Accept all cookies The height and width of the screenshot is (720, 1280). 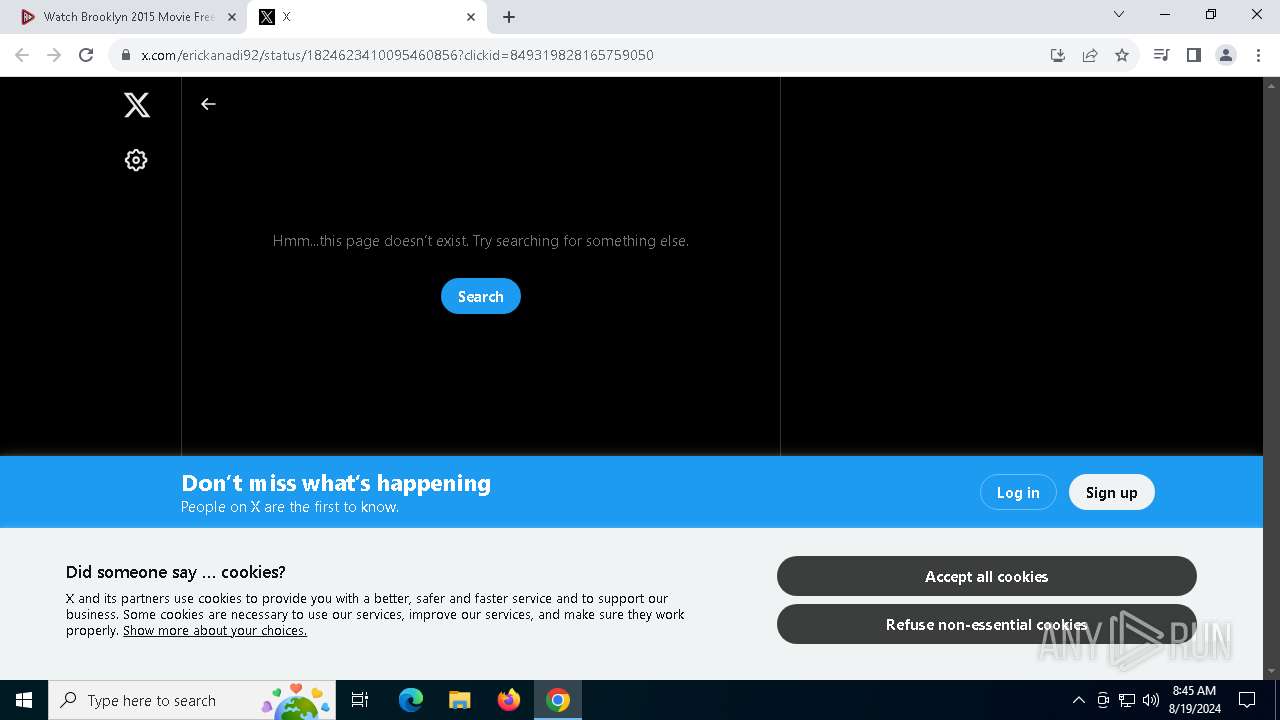987,576
